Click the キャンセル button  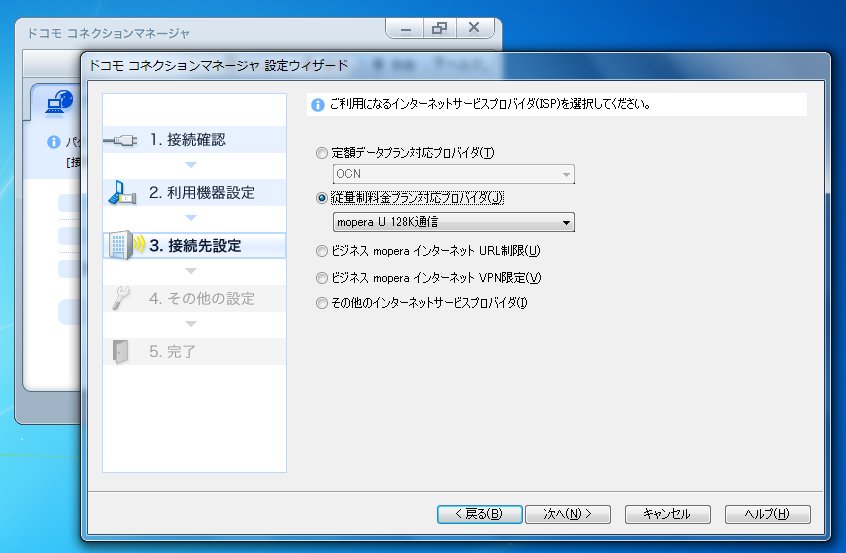(667, 514)
